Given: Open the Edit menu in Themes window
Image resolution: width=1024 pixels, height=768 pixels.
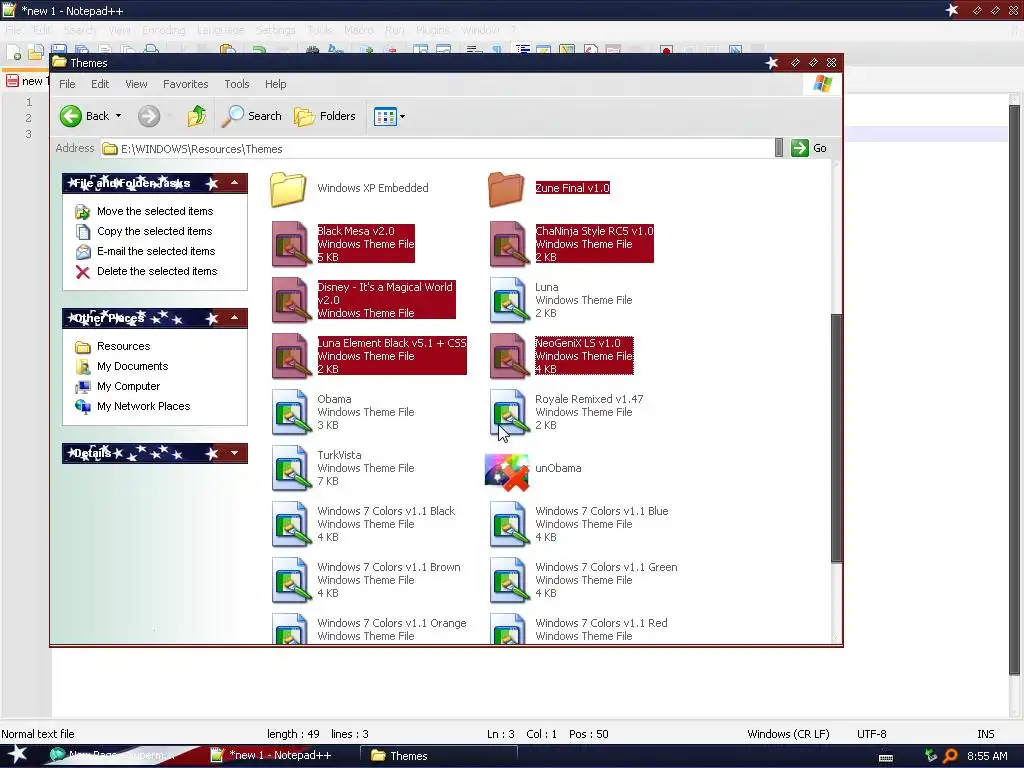Looking at the screenshot, I should pos(100,84).
